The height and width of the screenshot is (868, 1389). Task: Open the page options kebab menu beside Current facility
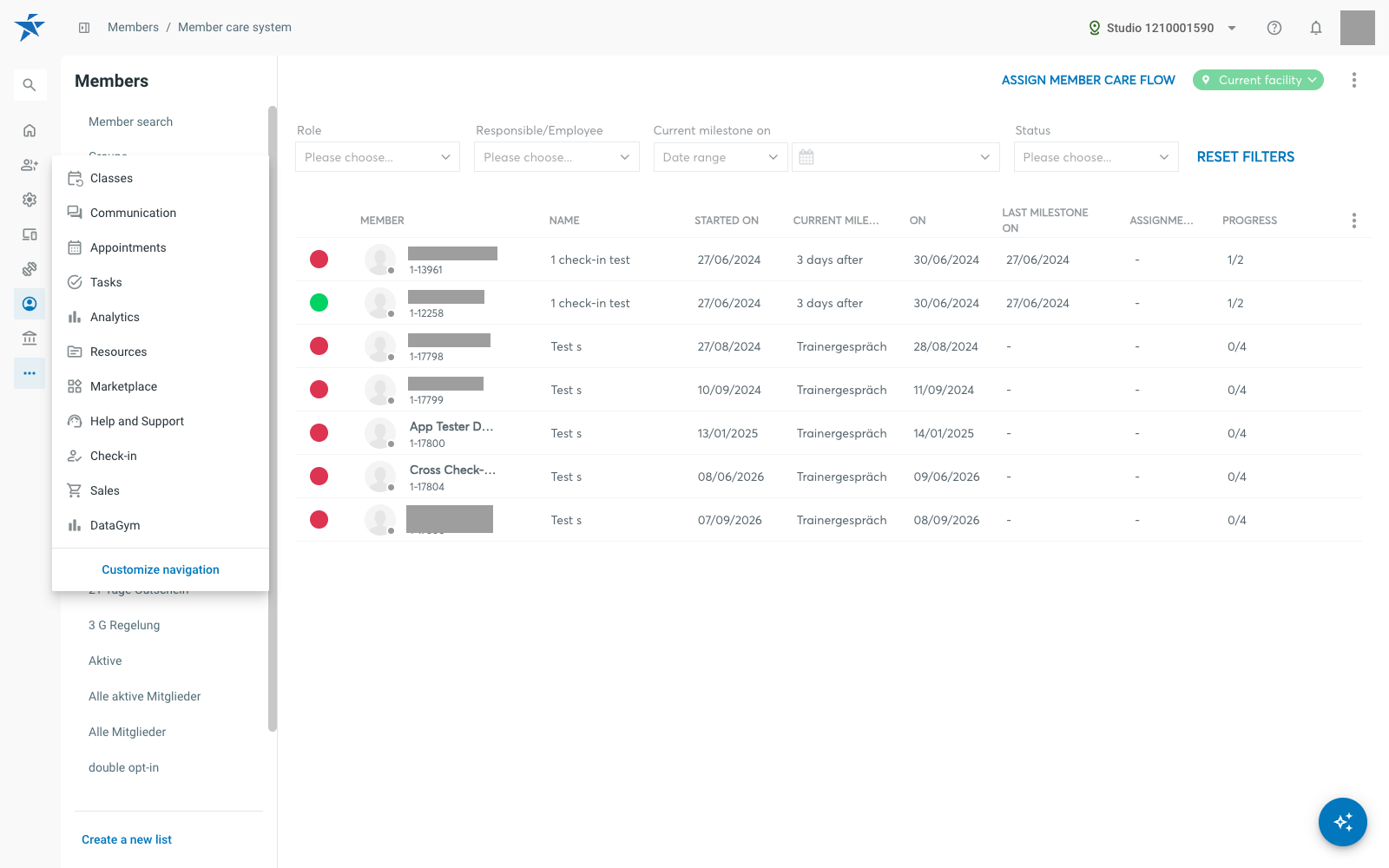point(1354,80)
